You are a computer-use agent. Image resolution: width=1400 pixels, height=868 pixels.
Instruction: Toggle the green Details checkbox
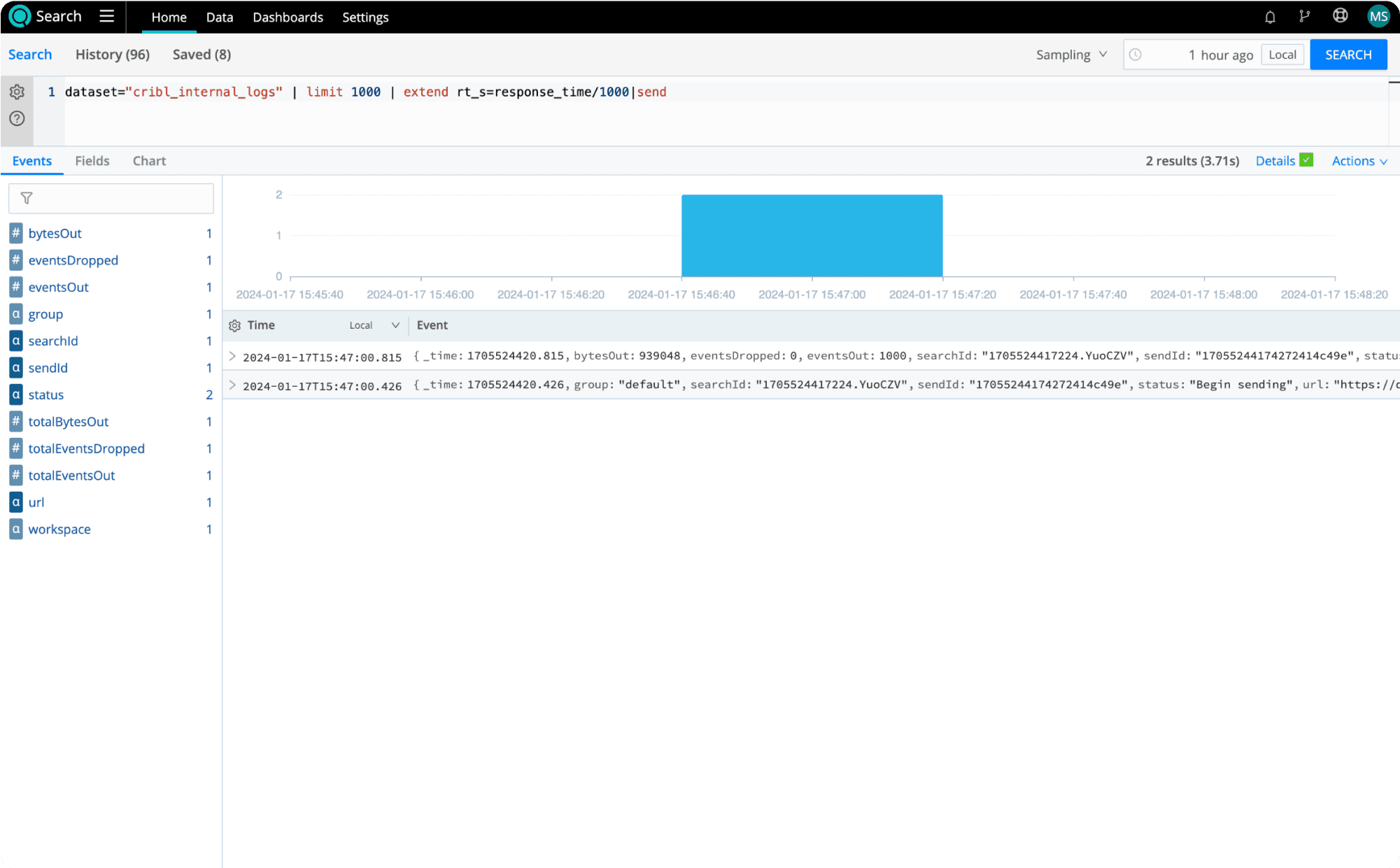coord(1306,160)
